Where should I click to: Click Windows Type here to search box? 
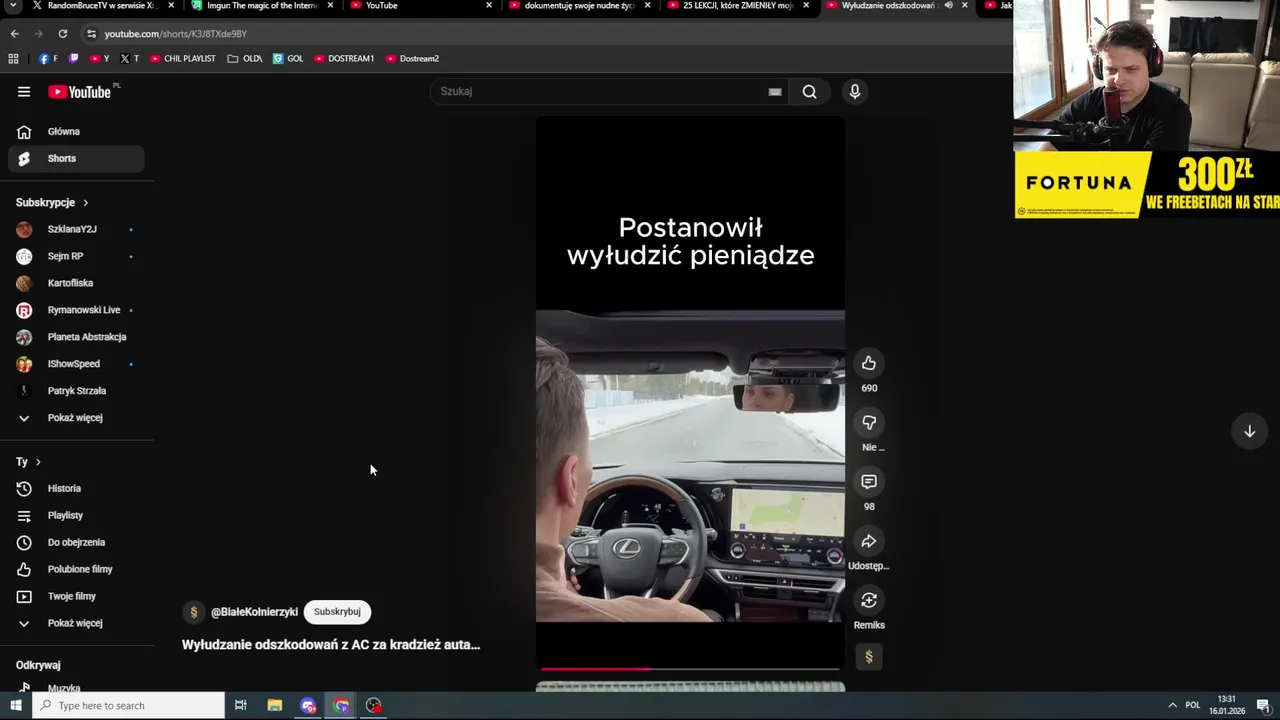point(128,706)
